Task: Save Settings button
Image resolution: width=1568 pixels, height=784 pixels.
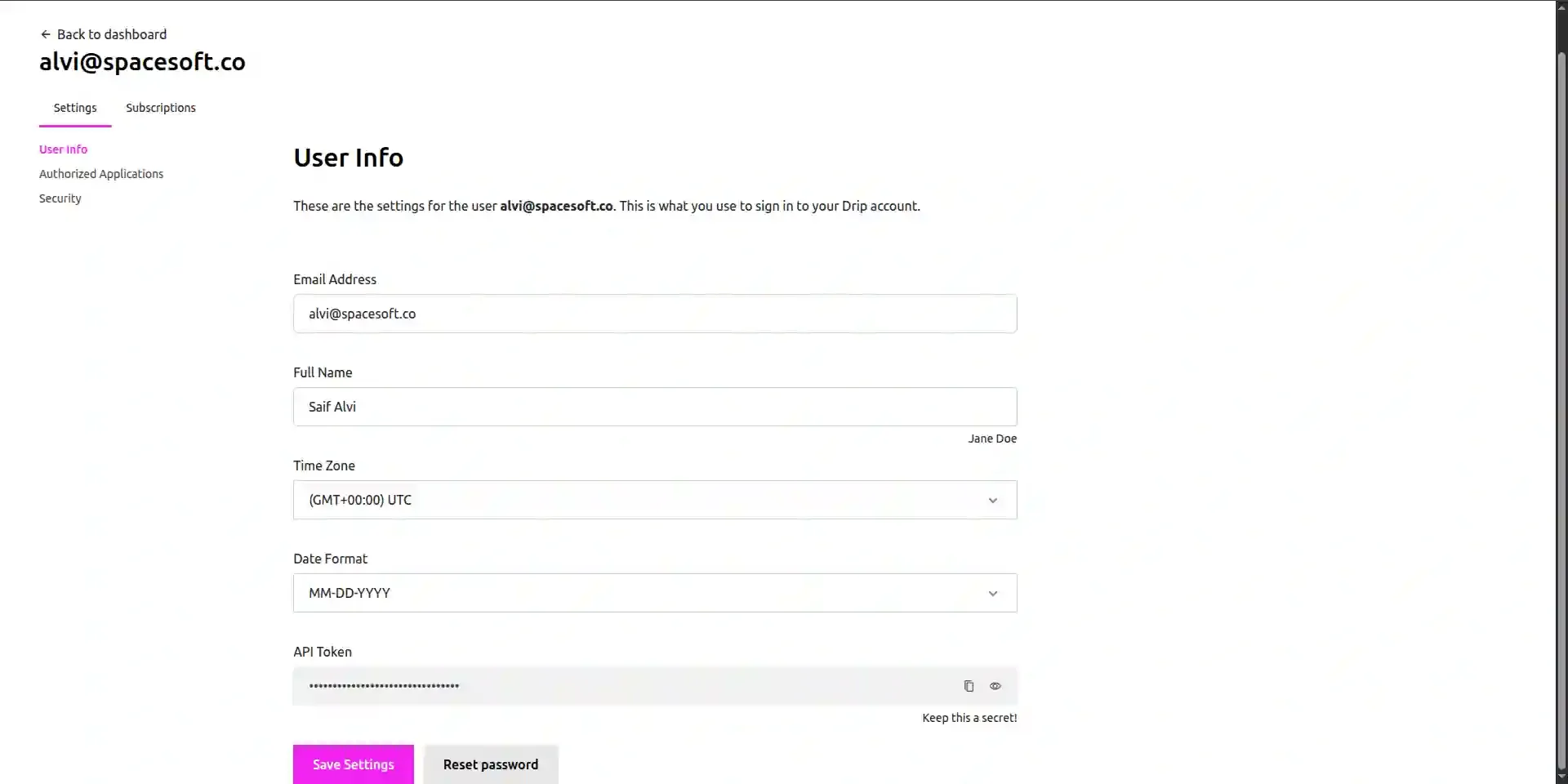Action: [354, 764]
